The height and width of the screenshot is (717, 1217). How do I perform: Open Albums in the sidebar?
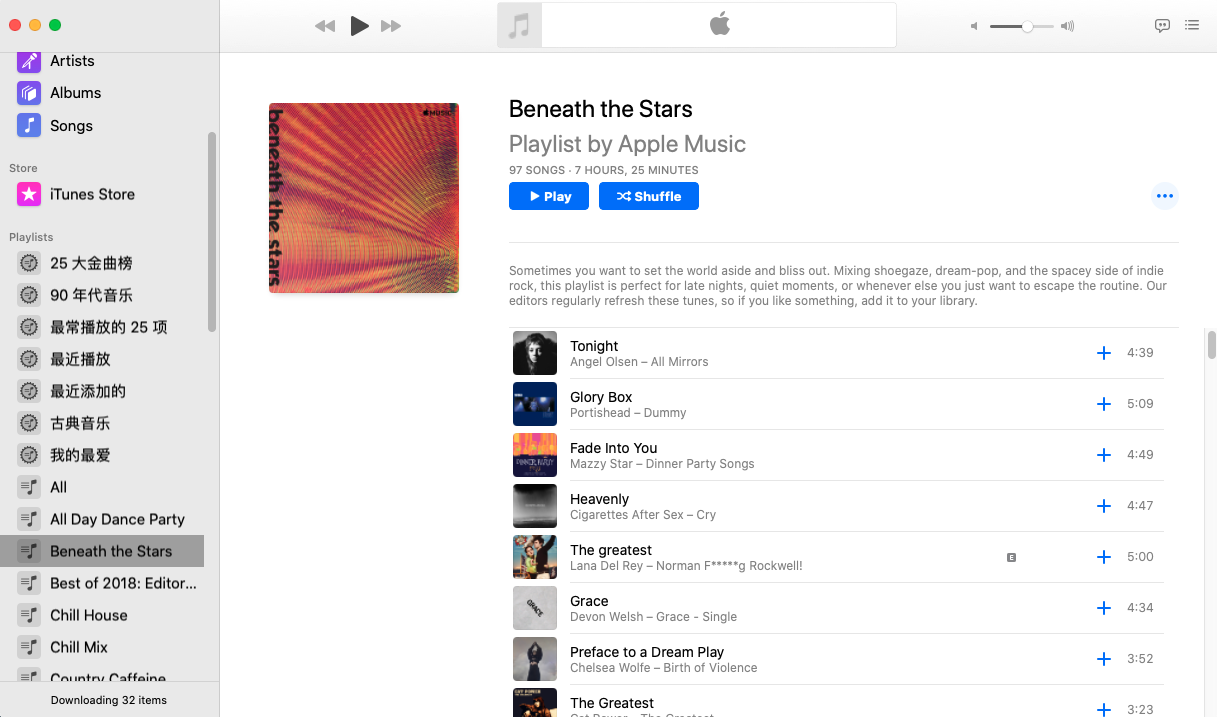pos(76,93)
